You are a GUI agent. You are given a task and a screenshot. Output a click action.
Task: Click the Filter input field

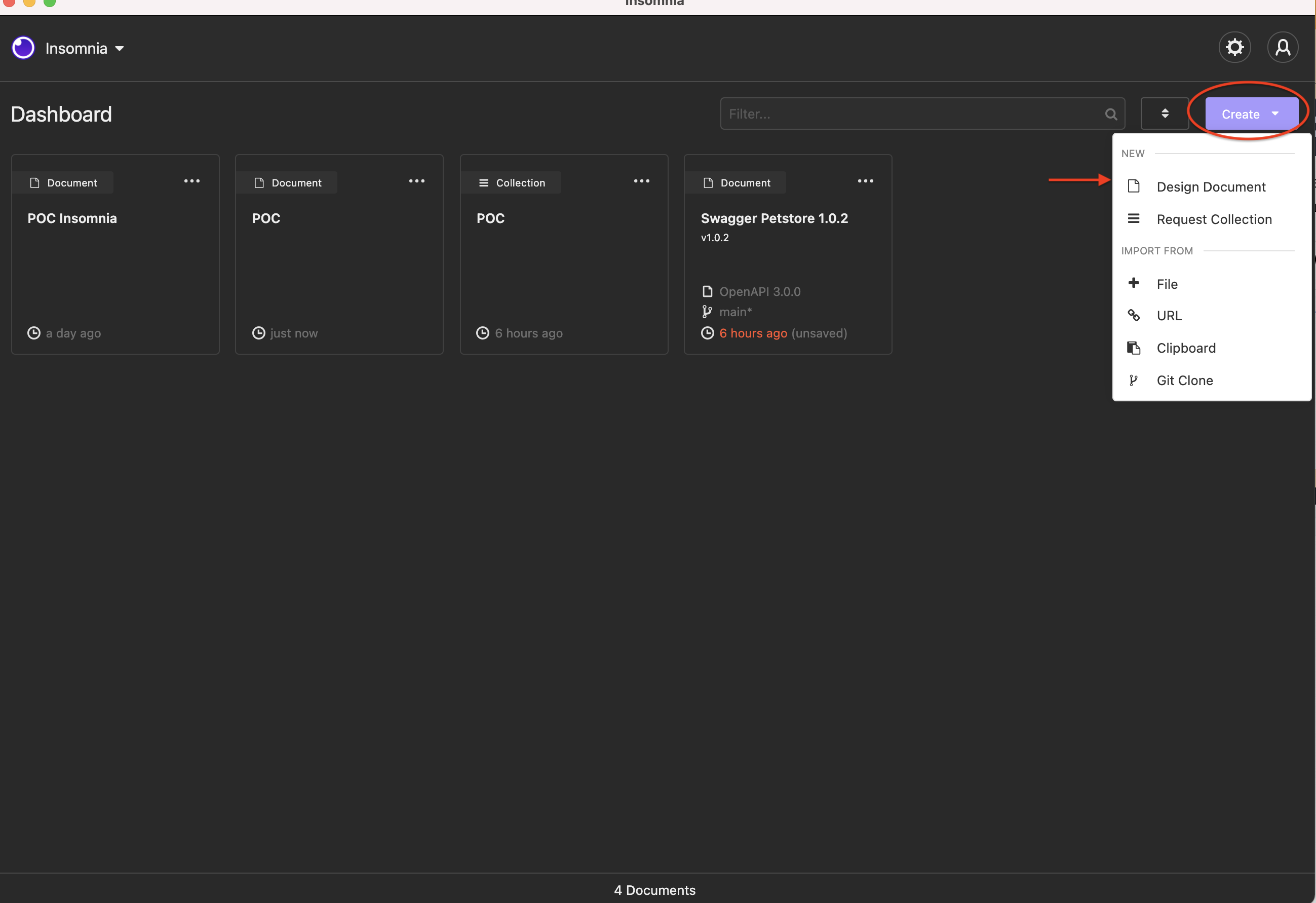906,114
